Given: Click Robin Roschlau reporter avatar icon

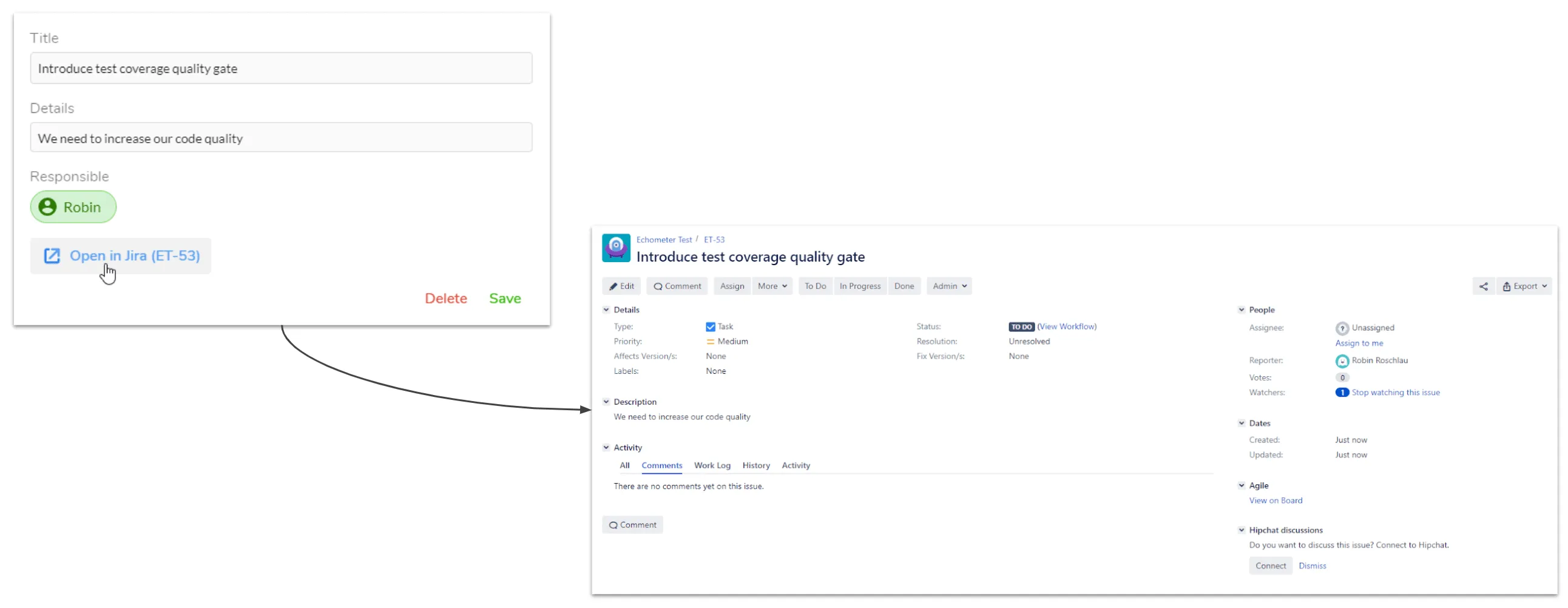Looking at the screenshot, I should point(1342,361).
